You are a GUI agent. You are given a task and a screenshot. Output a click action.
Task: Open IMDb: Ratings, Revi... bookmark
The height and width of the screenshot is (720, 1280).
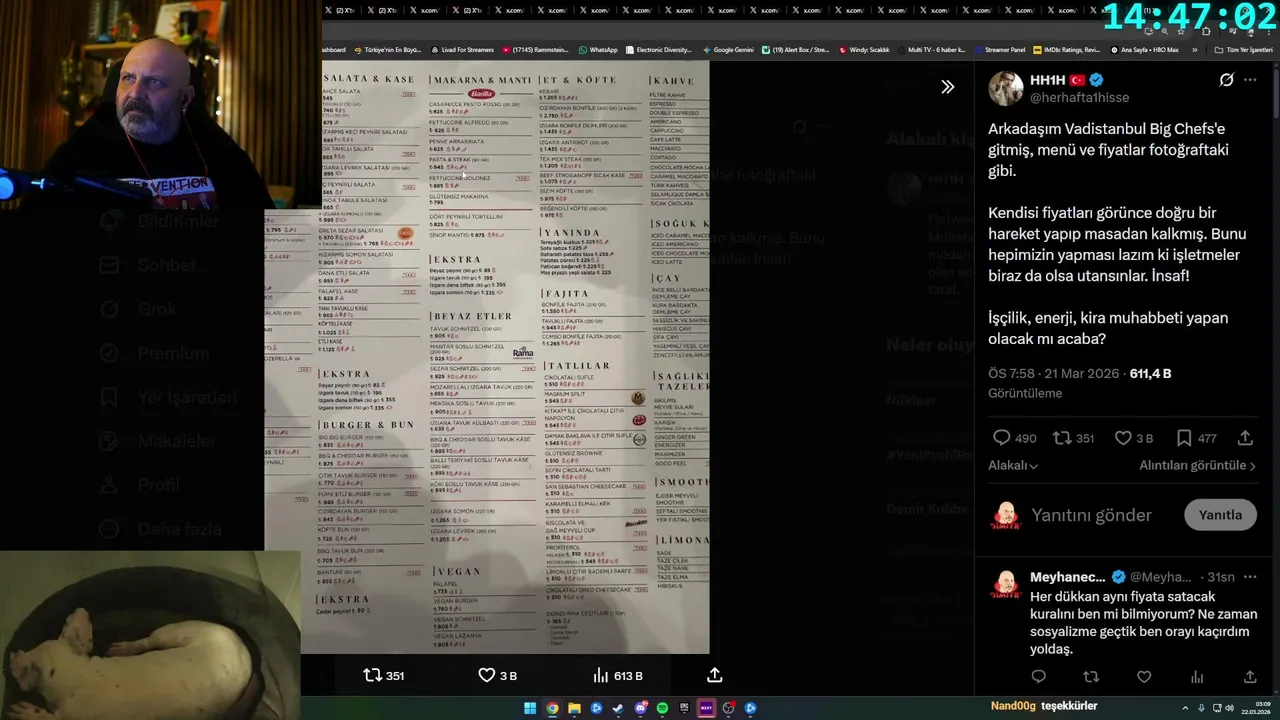1066,49
